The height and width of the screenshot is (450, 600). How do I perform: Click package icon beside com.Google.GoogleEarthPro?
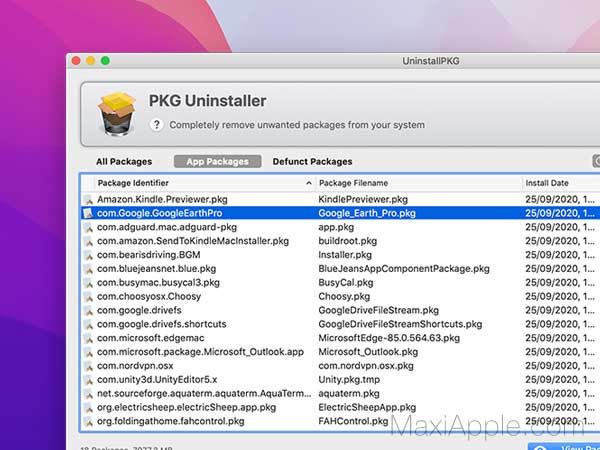click(88, 213)
